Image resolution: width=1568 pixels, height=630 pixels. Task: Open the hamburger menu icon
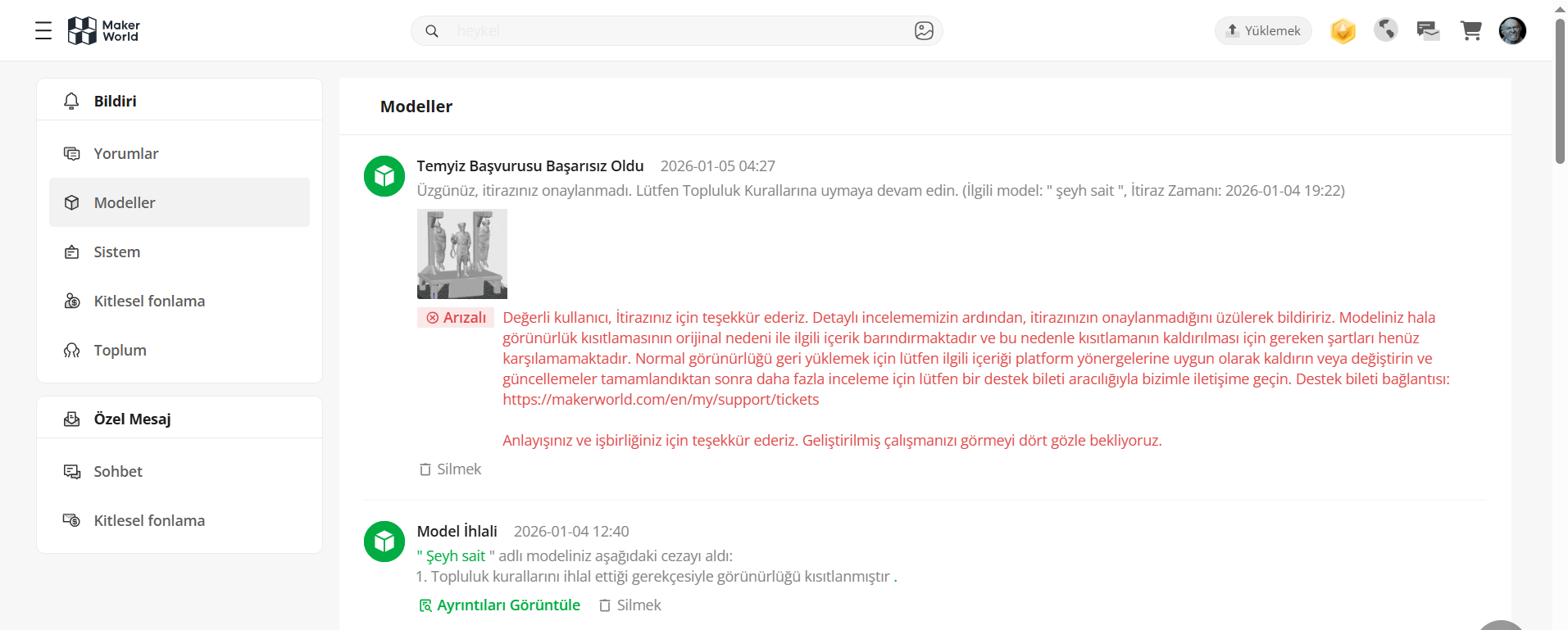point(43,31)
